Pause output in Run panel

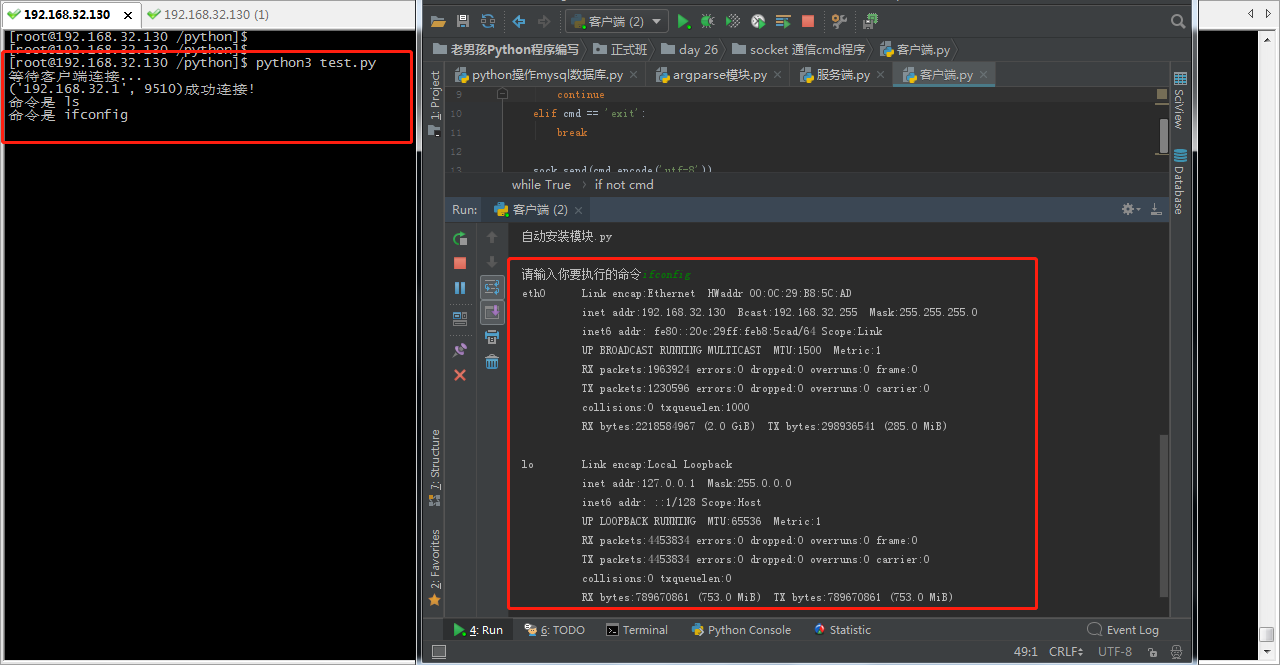pos(460,288)
